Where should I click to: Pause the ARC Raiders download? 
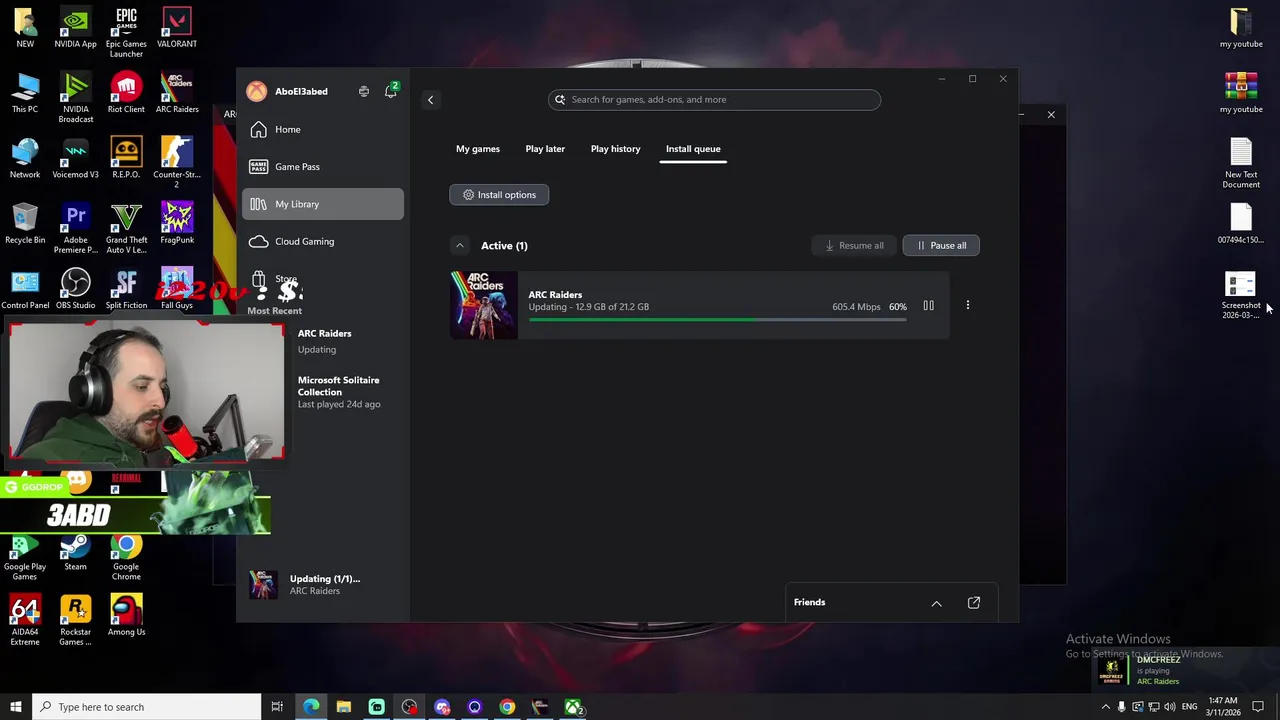928,306
